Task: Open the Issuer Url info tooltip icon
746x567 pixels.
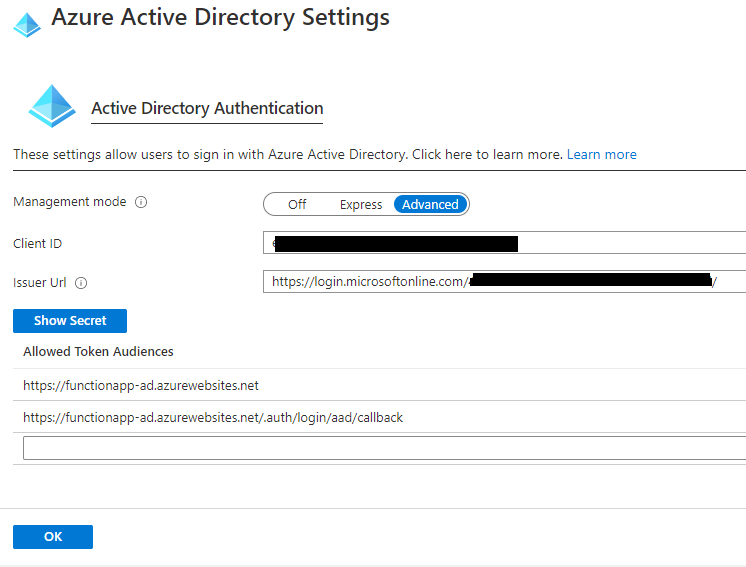Action: click(x=81, y=283)
